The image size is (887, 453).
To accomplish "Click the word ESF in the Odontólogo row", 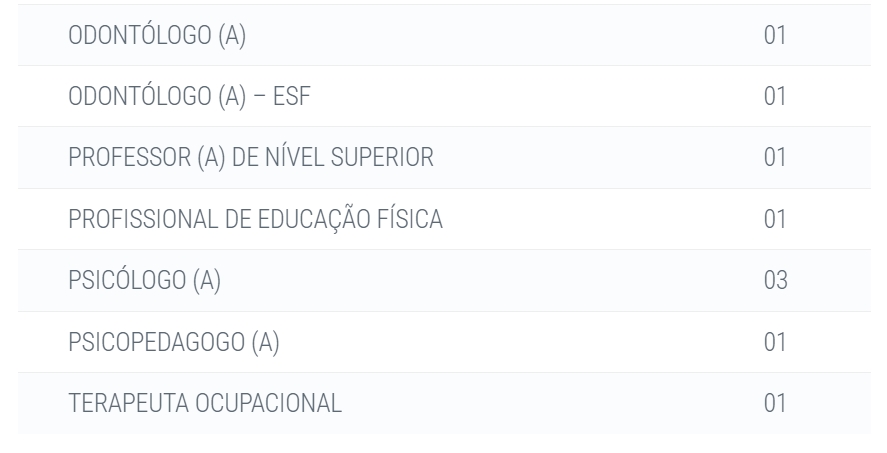I will point(292,96).
